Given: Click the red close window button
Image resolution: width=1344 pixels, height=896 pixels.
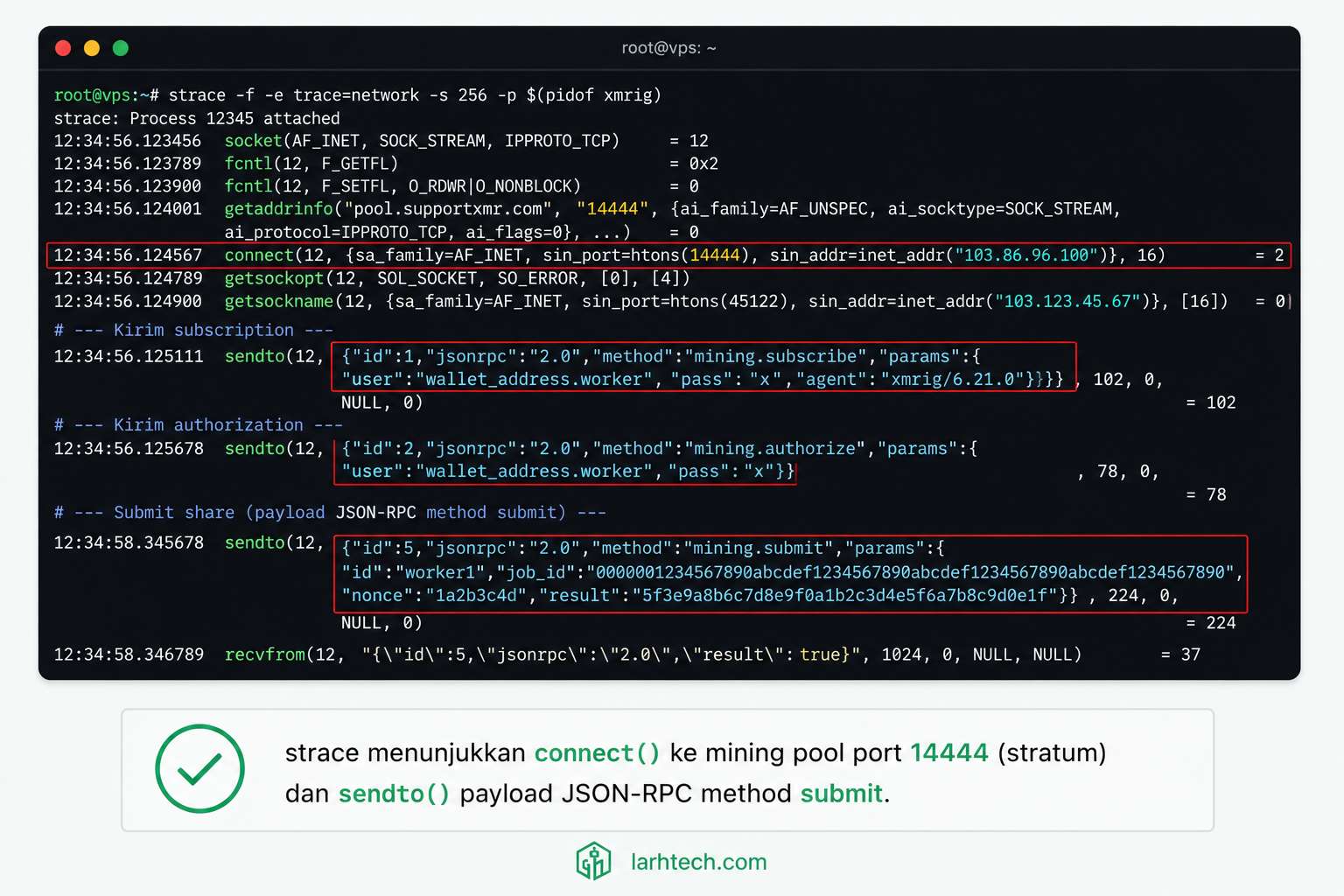Looking at the screenshot, I should point(63,48).
